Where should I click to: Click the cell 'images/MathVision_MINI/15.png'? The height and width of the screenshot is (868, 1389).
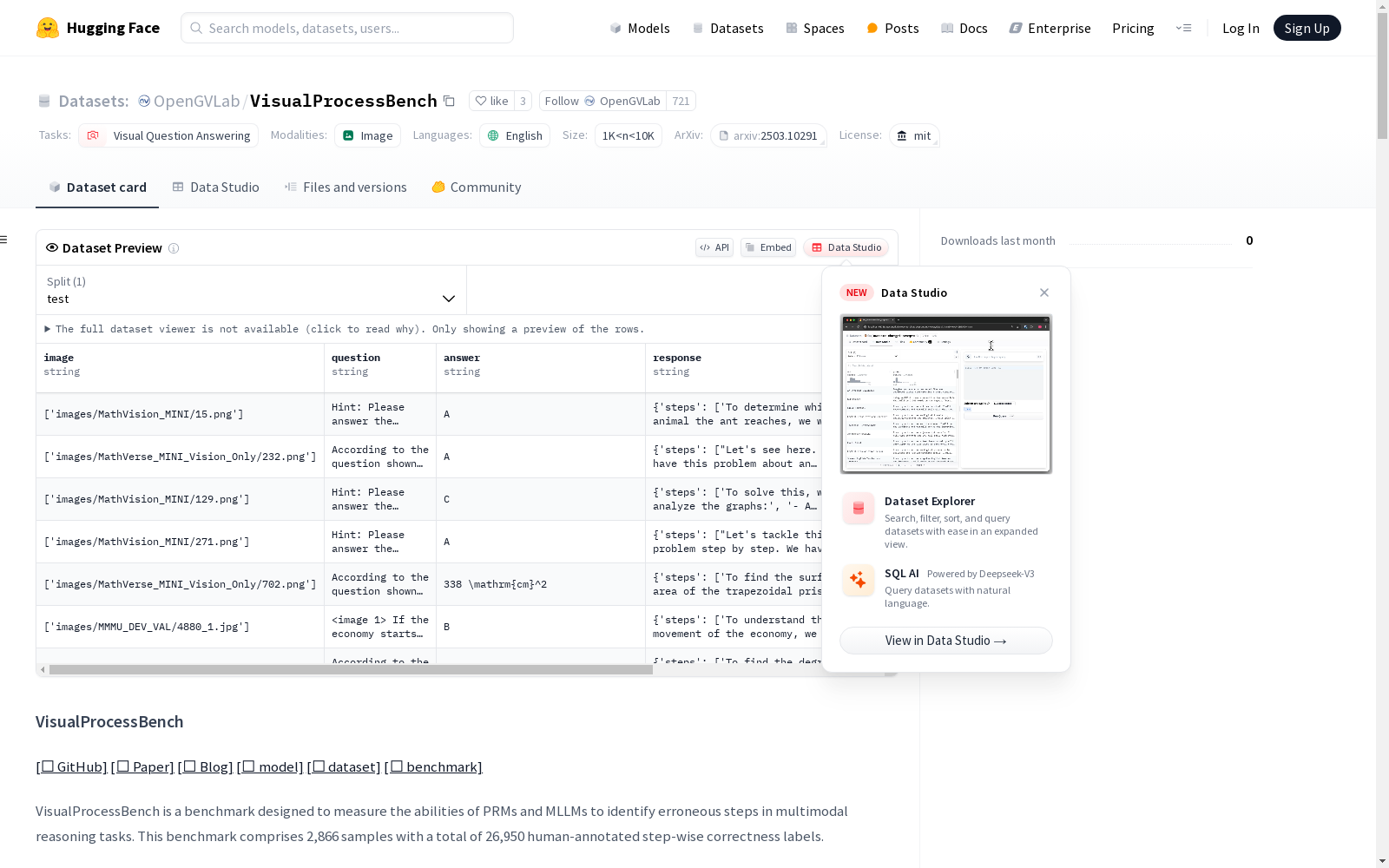(181, 414)
